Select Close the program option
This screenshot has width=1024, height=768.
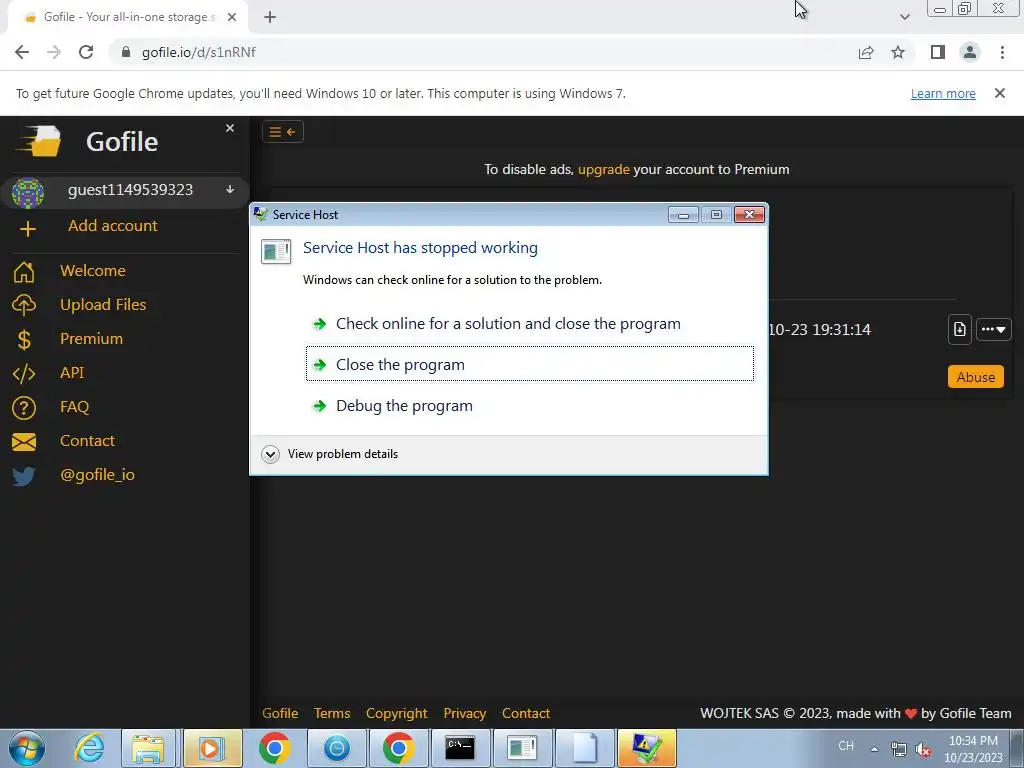click(x=530, y=364)
